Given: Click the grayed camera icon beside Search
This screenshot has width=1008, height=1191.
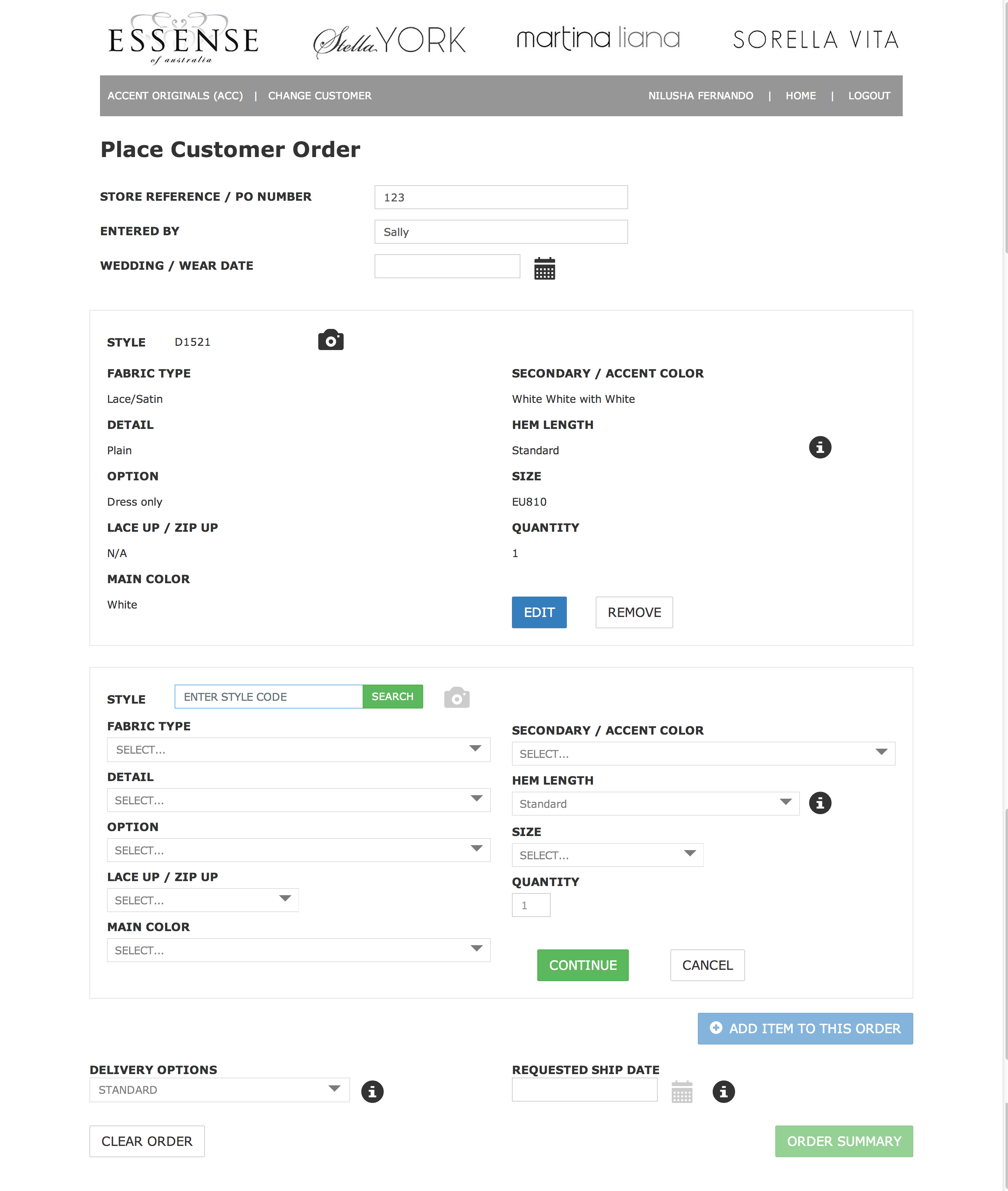Looking at the screenshot, I should point(456,697).
